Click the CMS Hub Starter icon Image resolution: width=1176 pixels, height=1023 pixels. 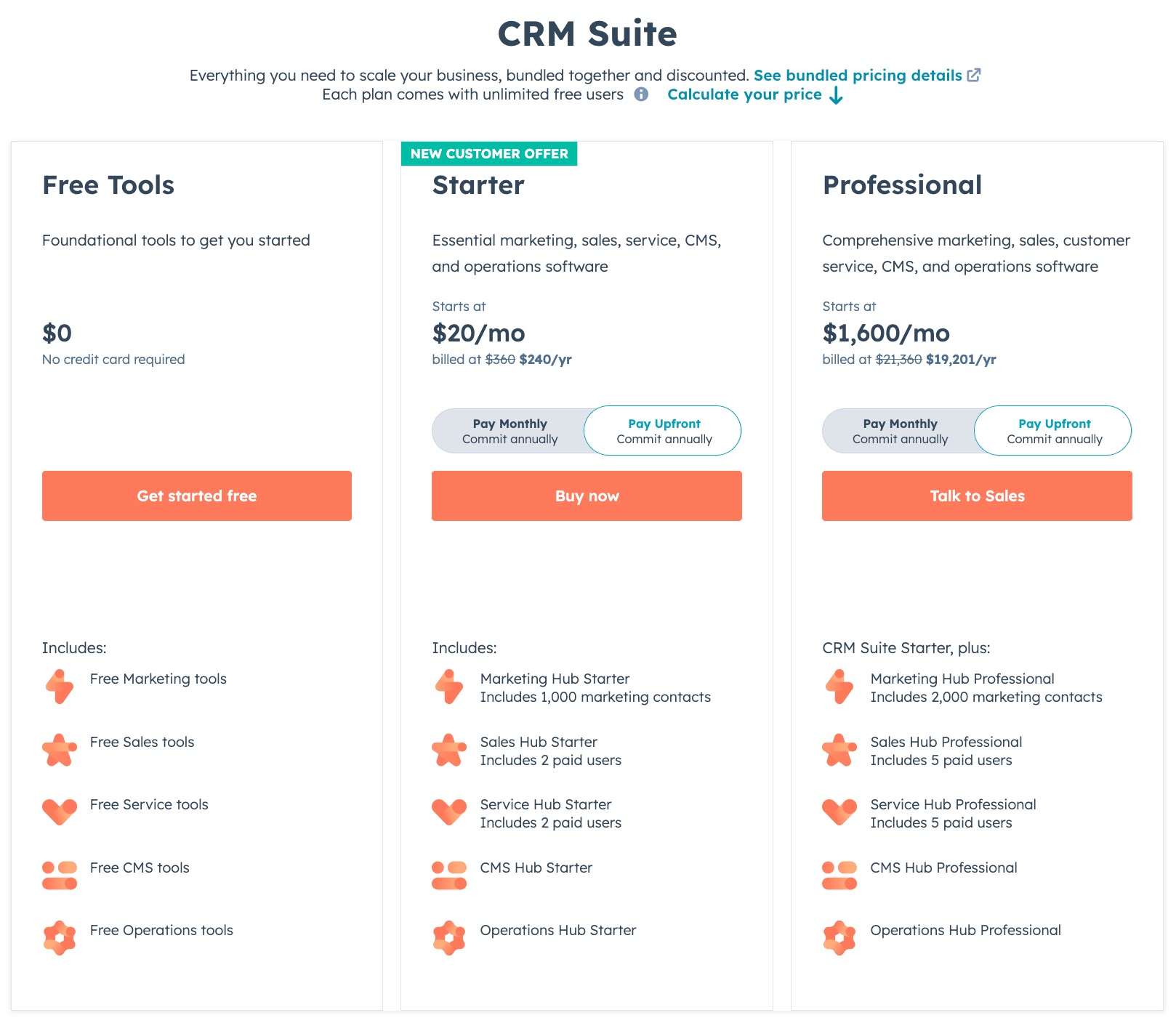click(x=449, y=876)
